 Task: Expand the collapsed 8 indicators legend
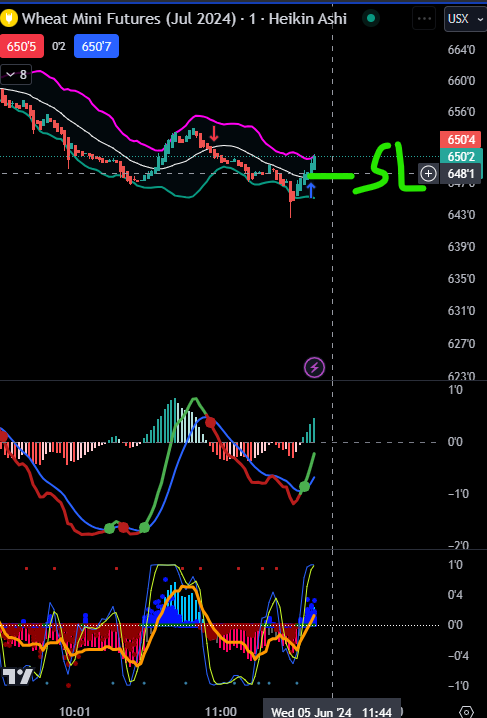(x=16, y=75)
